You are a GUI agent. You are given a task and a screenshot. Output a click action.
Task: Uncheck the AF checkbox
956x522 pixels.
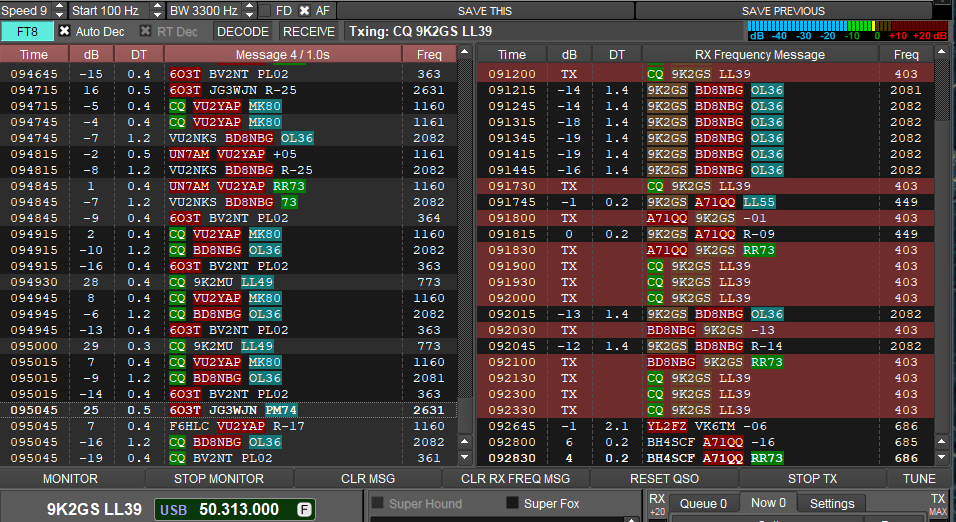[304, 10]
